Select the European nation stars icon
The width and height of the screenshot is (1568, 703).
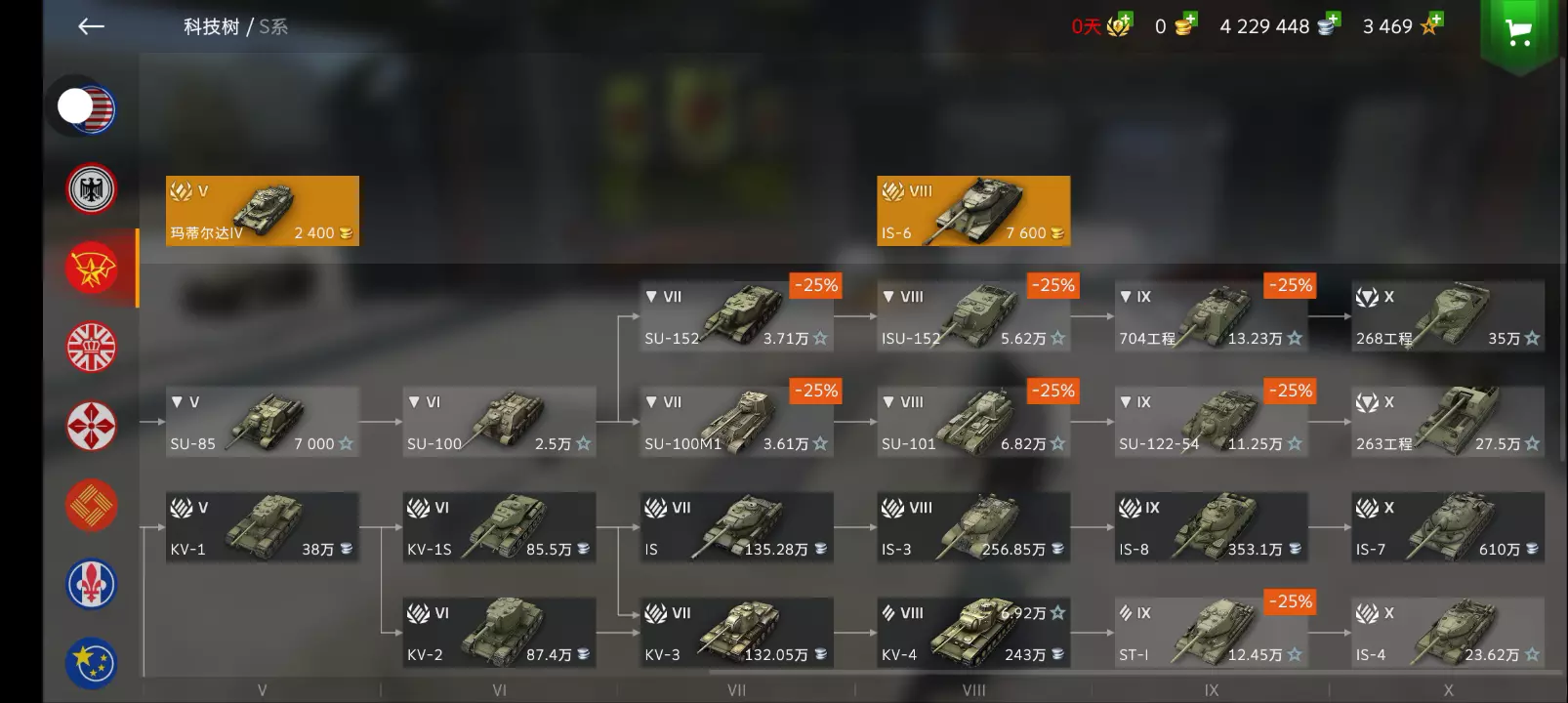pyautogui.click(x=91, y=663)
